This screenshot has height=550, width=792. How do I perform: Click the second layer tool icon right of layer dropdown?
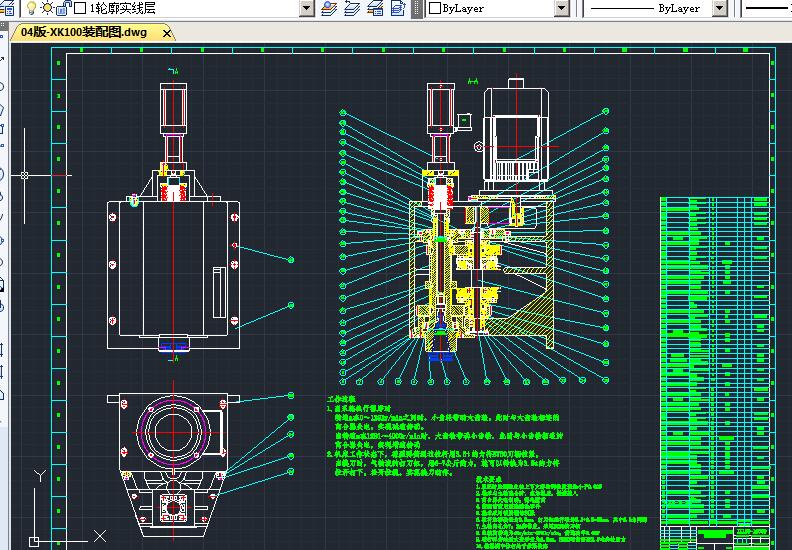pos(351,8)
